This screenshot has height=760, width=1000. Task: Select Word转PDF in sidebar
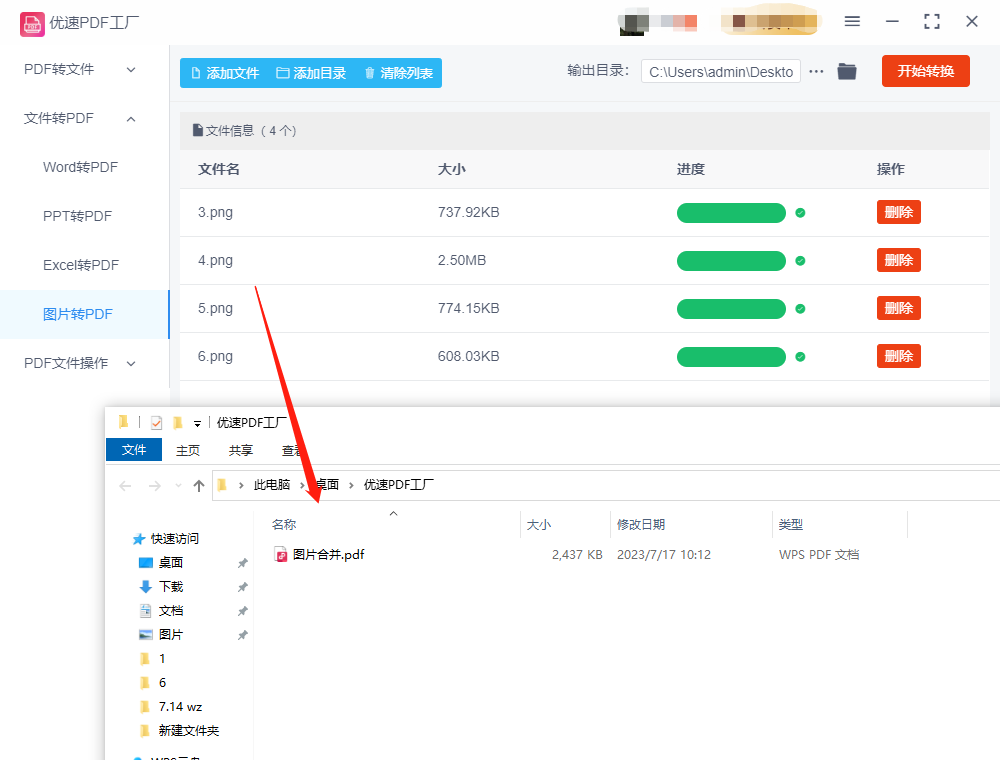(80, 167)
